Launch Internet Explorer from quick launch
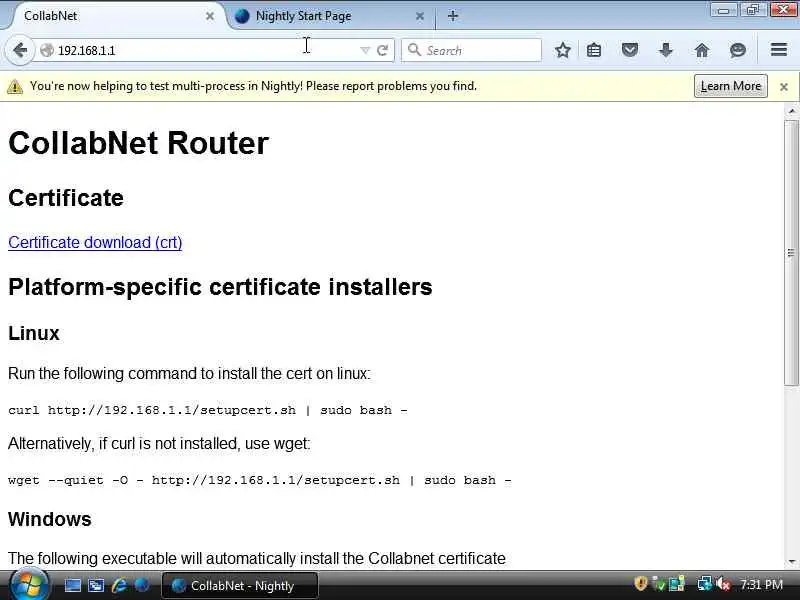 click(119, 585)
